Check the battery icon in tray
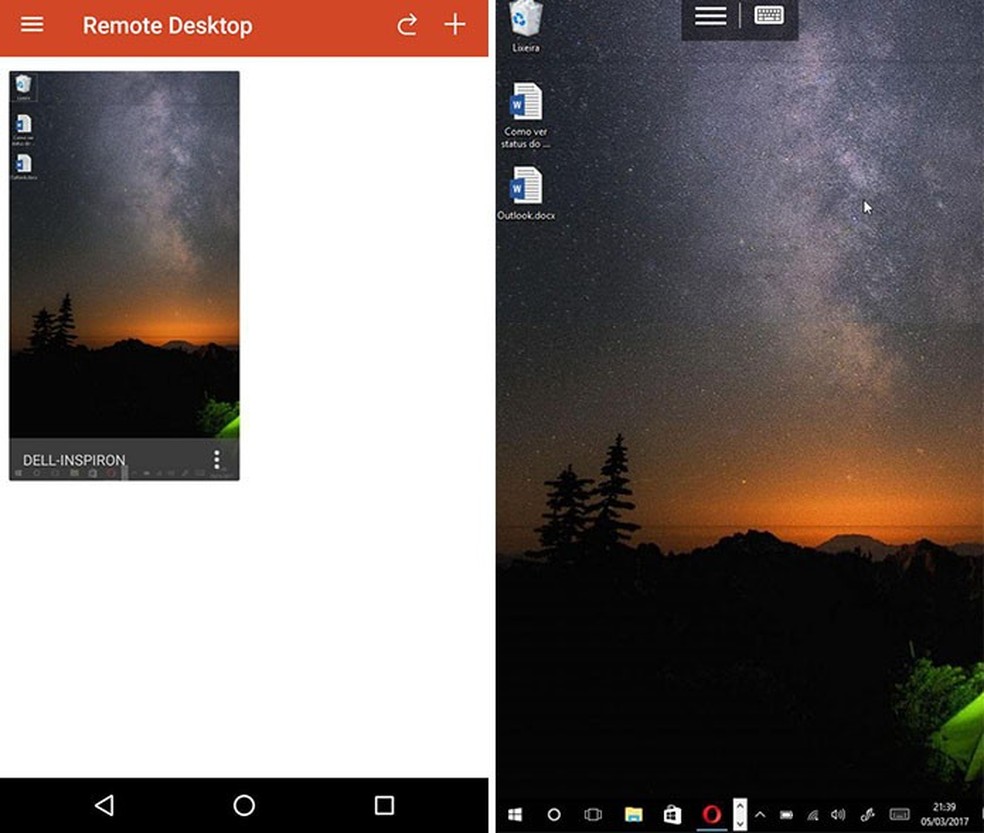 [786, 815]
